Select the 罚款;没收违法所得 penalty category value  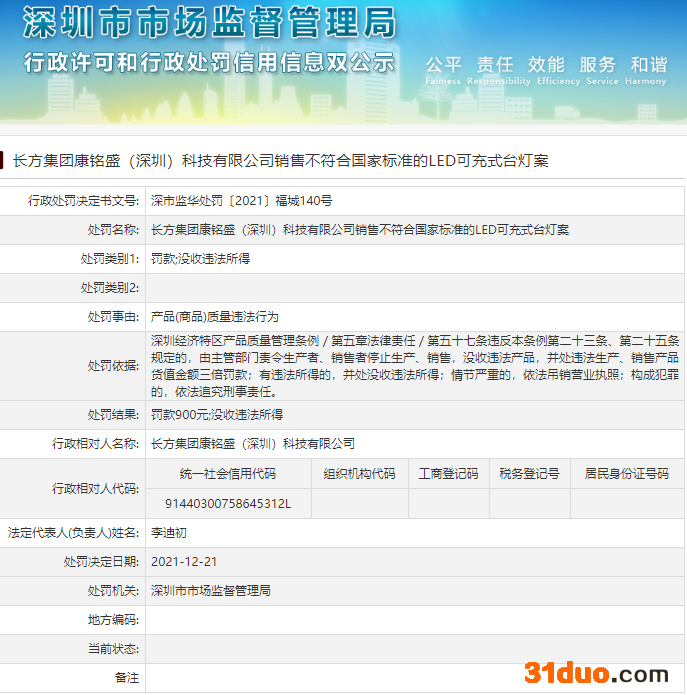coord(200,259)
